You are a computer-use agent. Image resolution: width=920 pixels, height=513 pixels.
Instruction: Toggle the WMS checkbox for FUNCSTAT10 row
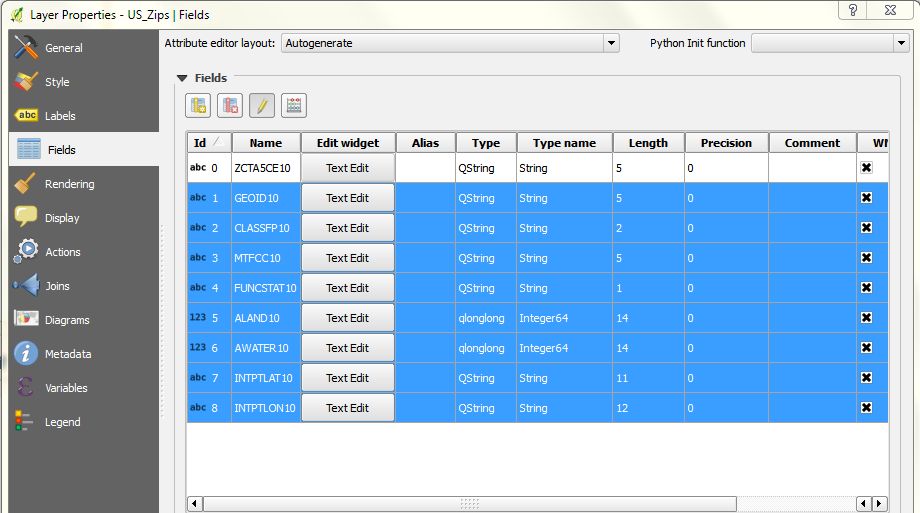click(866, 288)
